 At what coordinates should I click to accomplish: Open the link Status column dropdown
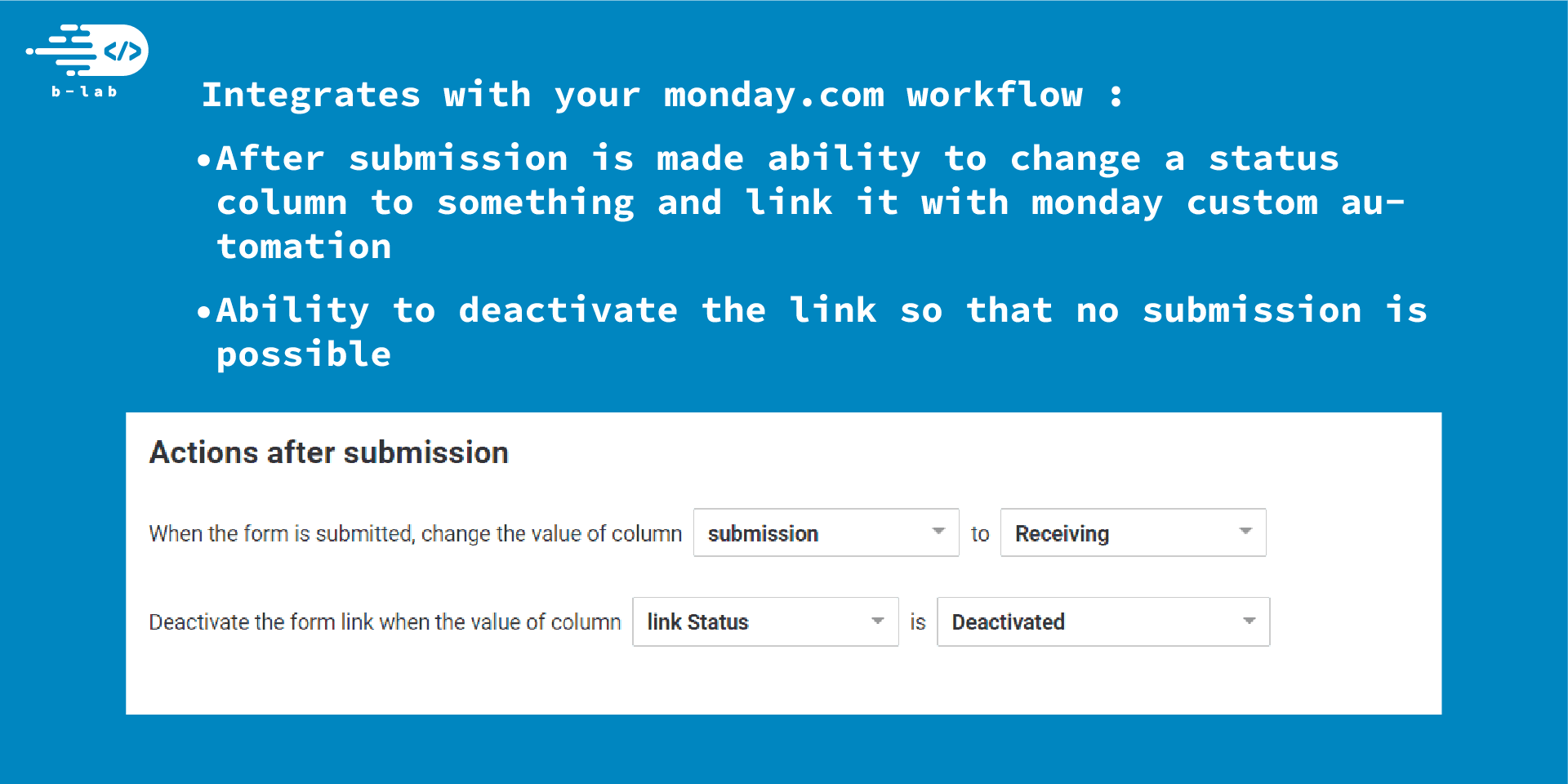[765, 621]
